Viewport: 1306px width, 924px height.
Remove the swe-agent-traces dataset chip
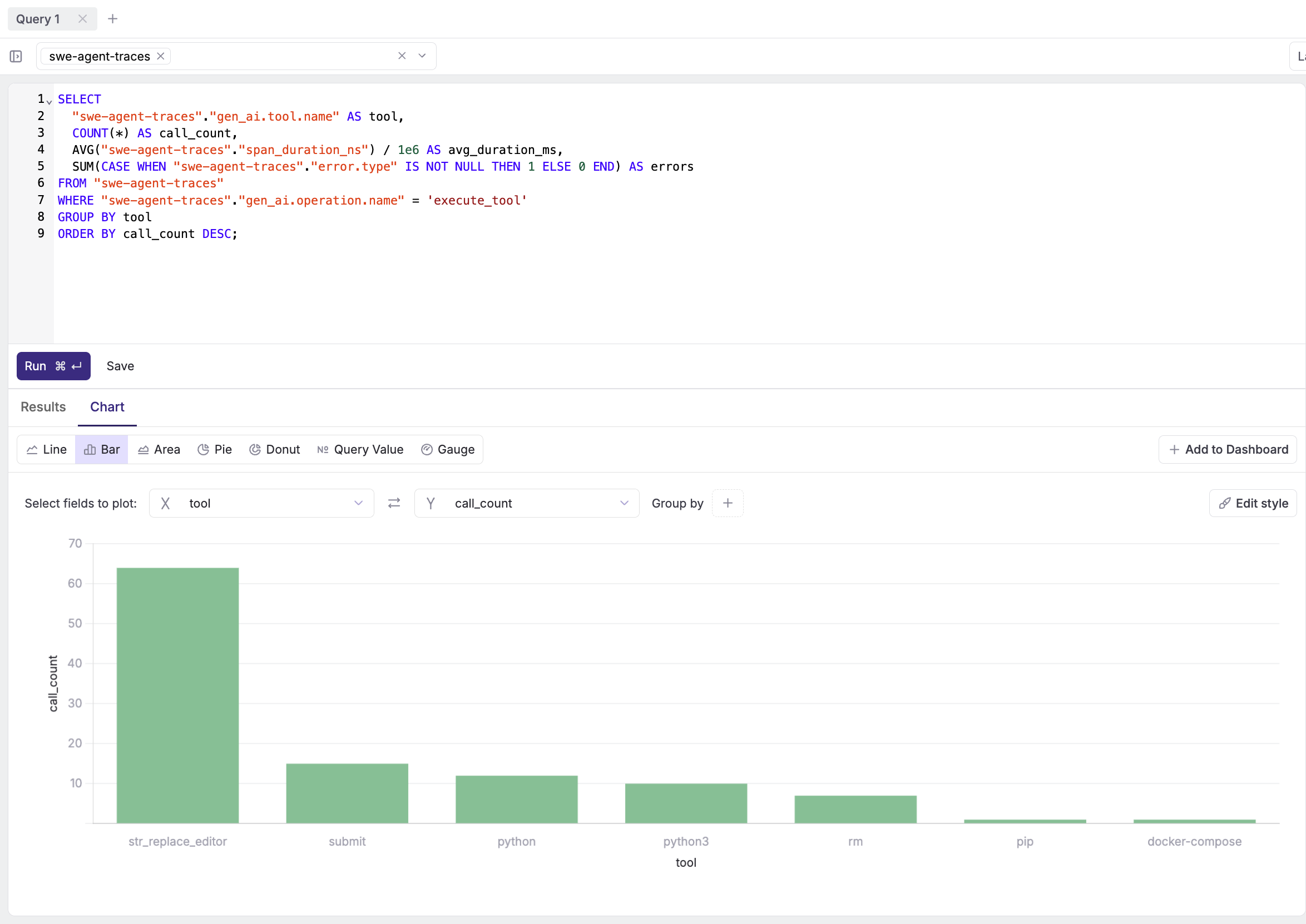(x=161, y=56)
